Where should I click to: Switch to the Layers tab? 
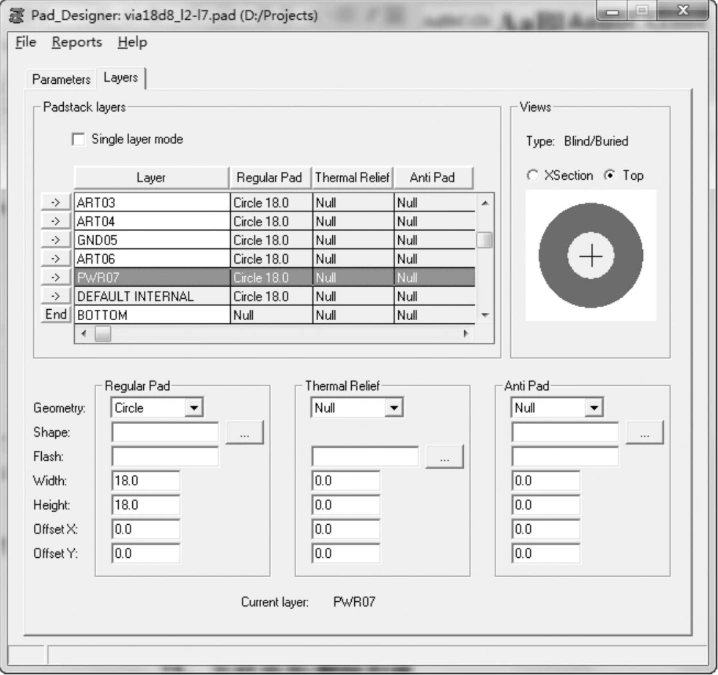[x=120, y=78]
